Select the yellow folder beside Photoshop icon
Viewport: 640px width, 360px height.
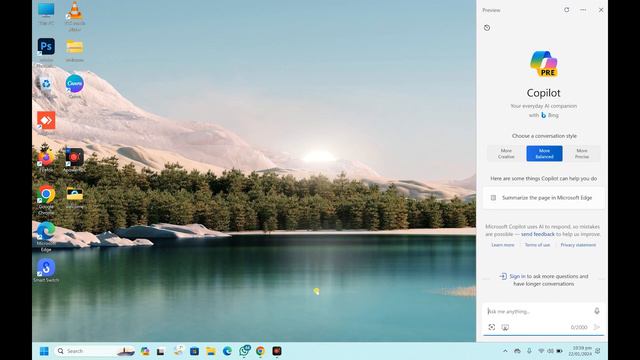(x=75, y=51)
